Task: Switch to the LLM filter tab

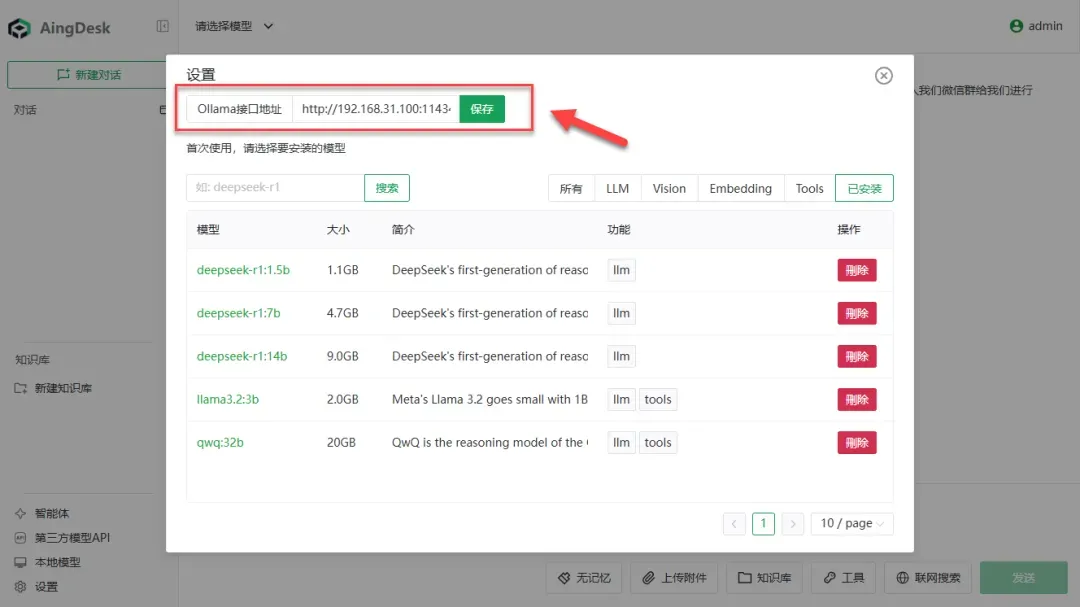Action: click(618, 188)
